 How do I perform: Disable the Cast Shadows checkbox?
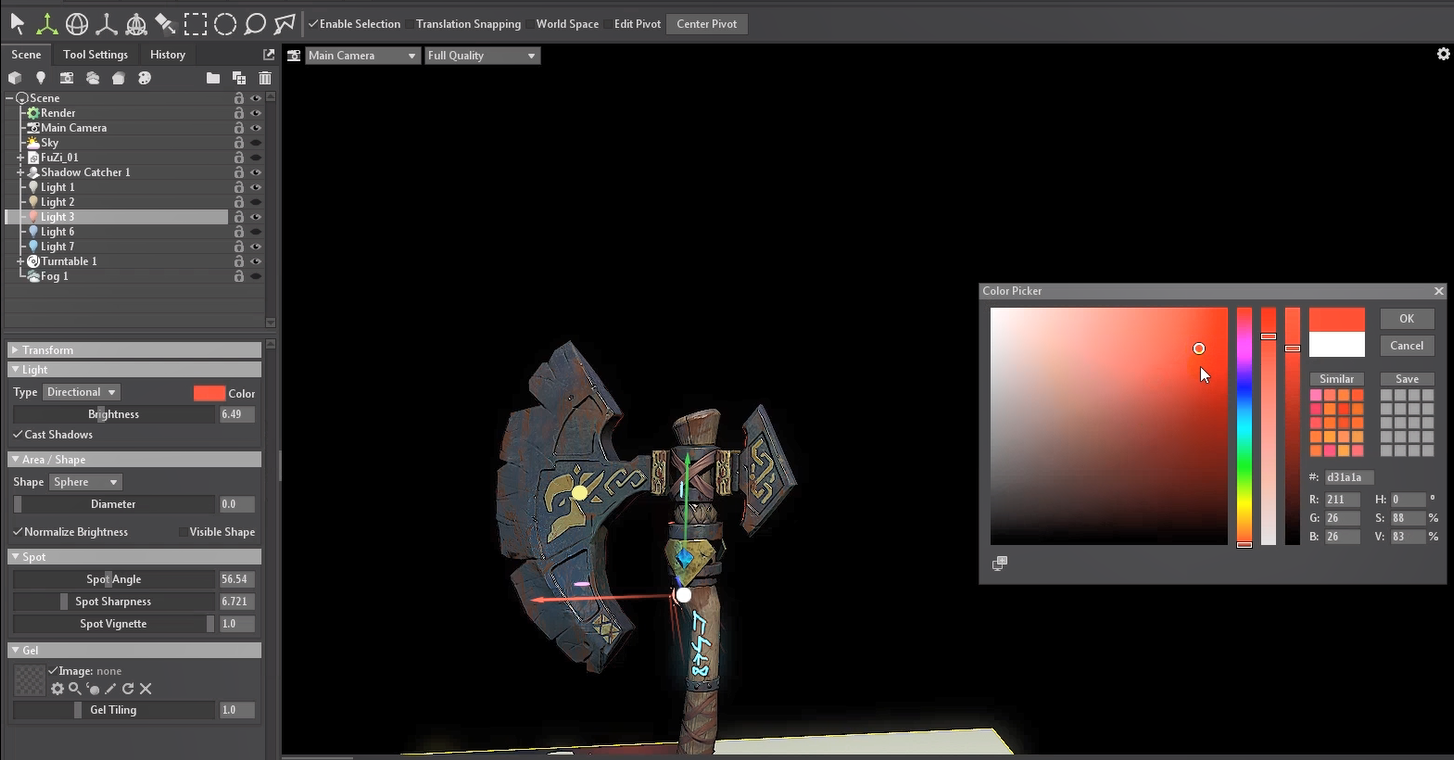(x=18, y=435)
